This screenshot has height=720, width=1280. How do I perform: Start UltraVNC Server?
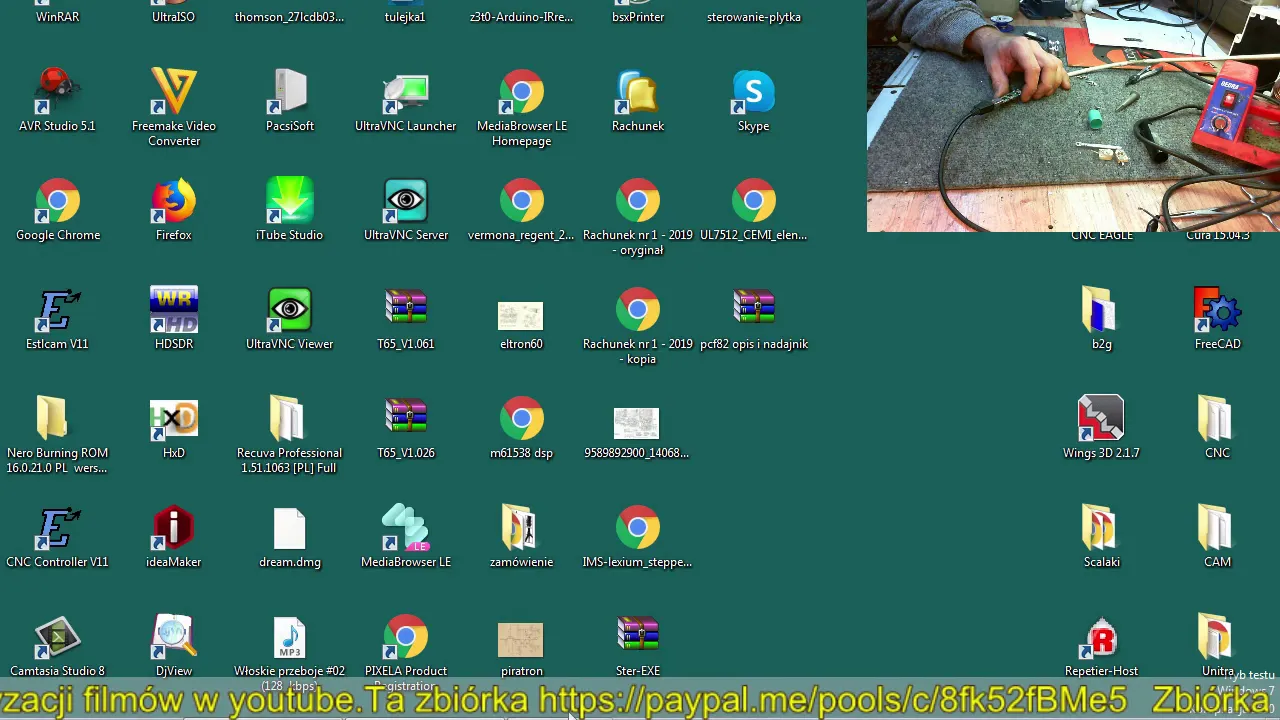[406, 209]
